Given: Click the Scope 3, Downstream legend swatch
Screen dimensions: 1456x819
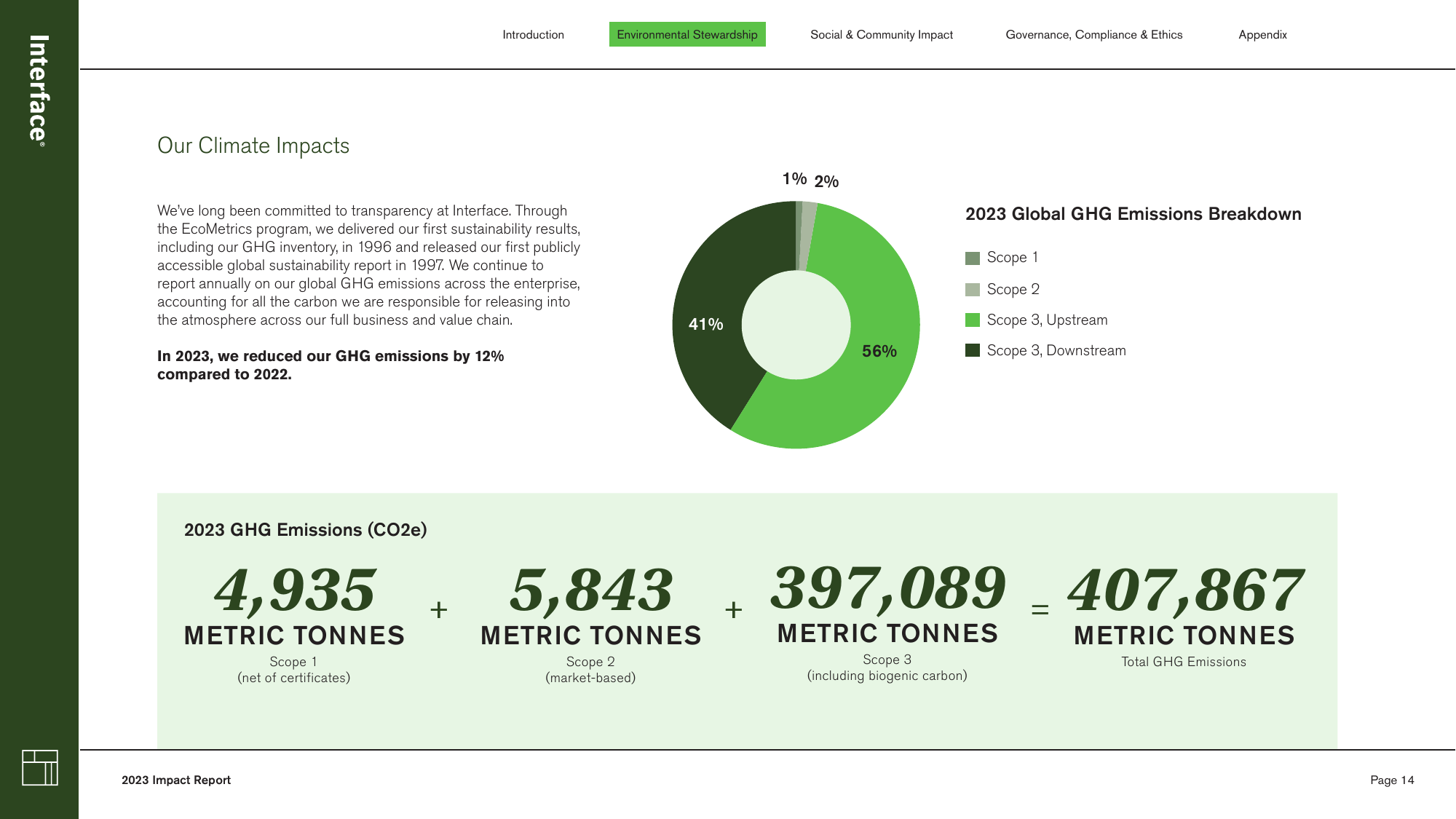Looking at the screenshot, I should (x=973, y=350).
